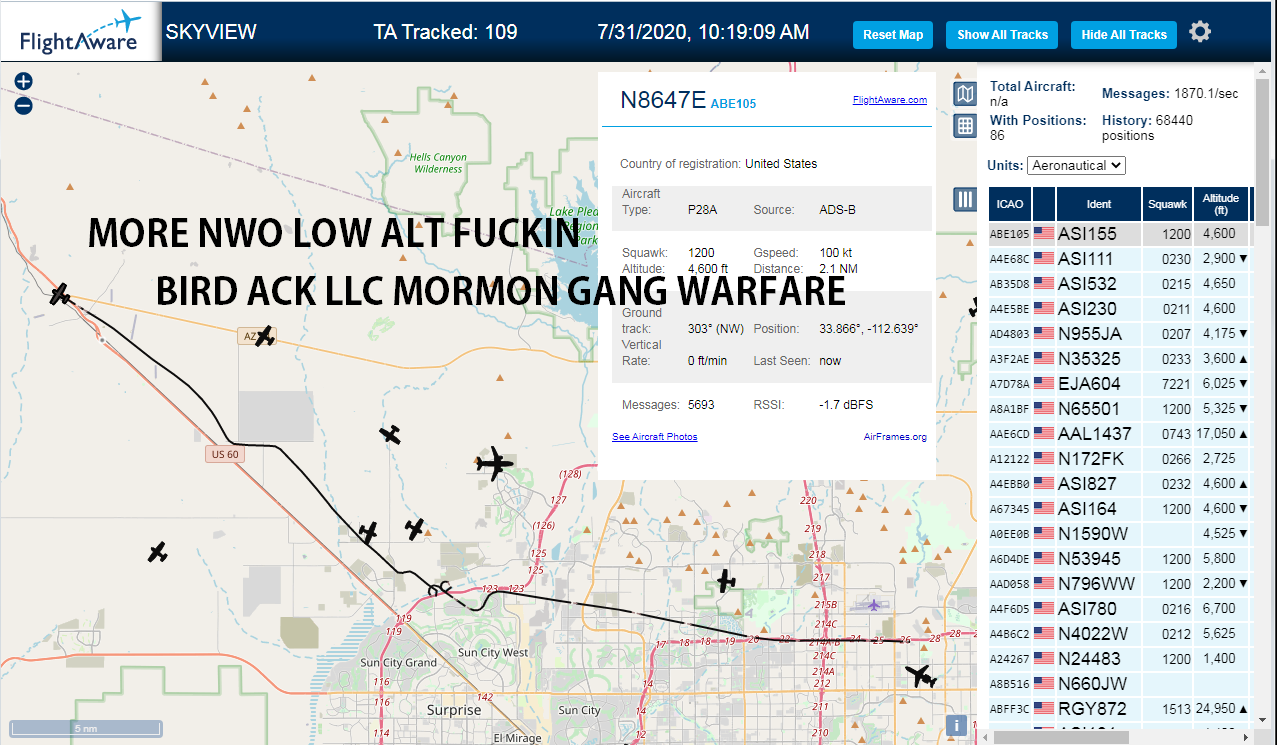Click Reset Map button
The image size is (1277, 745).
click(x=893, y=34)
